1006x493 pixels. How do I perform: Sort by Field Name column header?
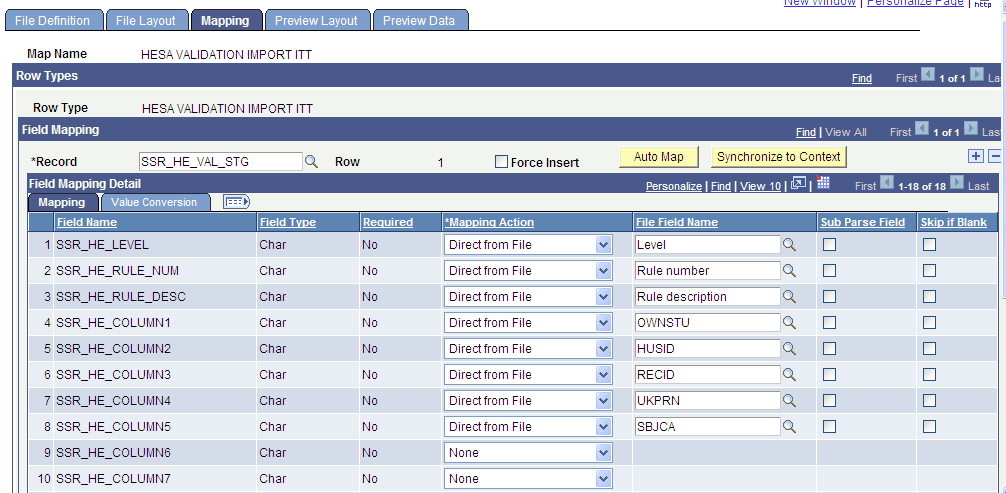tap(87, 222)
